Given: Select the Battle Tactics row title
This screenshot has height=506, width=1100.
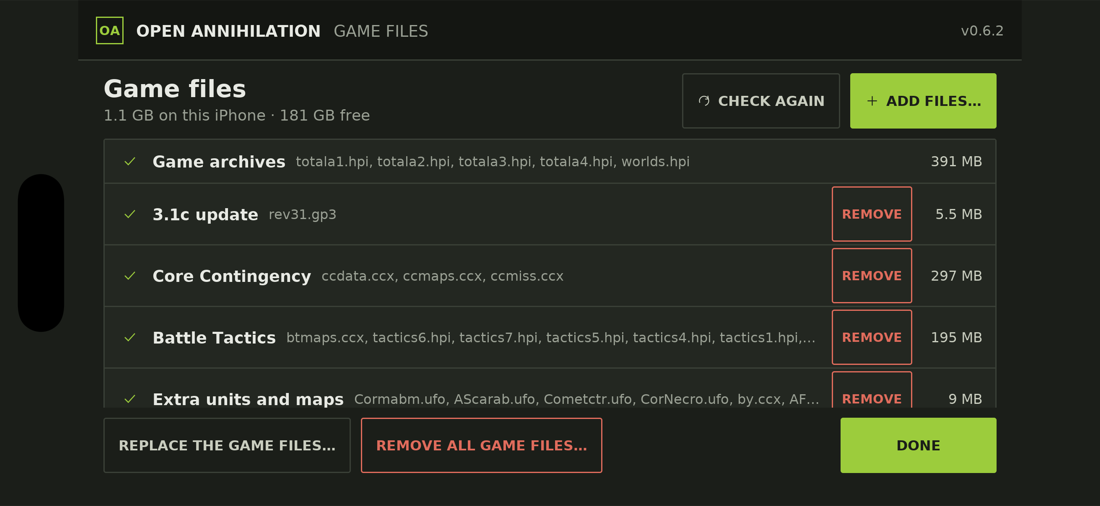Looking at the screenshot, I should [214, 338].
